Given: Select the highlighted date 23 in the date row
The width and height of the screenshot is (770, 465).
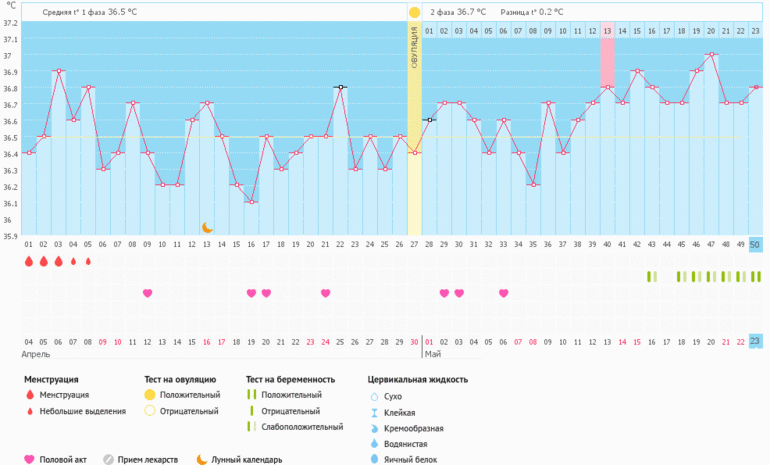Looking at the screenshot, I should click(755, 341).
